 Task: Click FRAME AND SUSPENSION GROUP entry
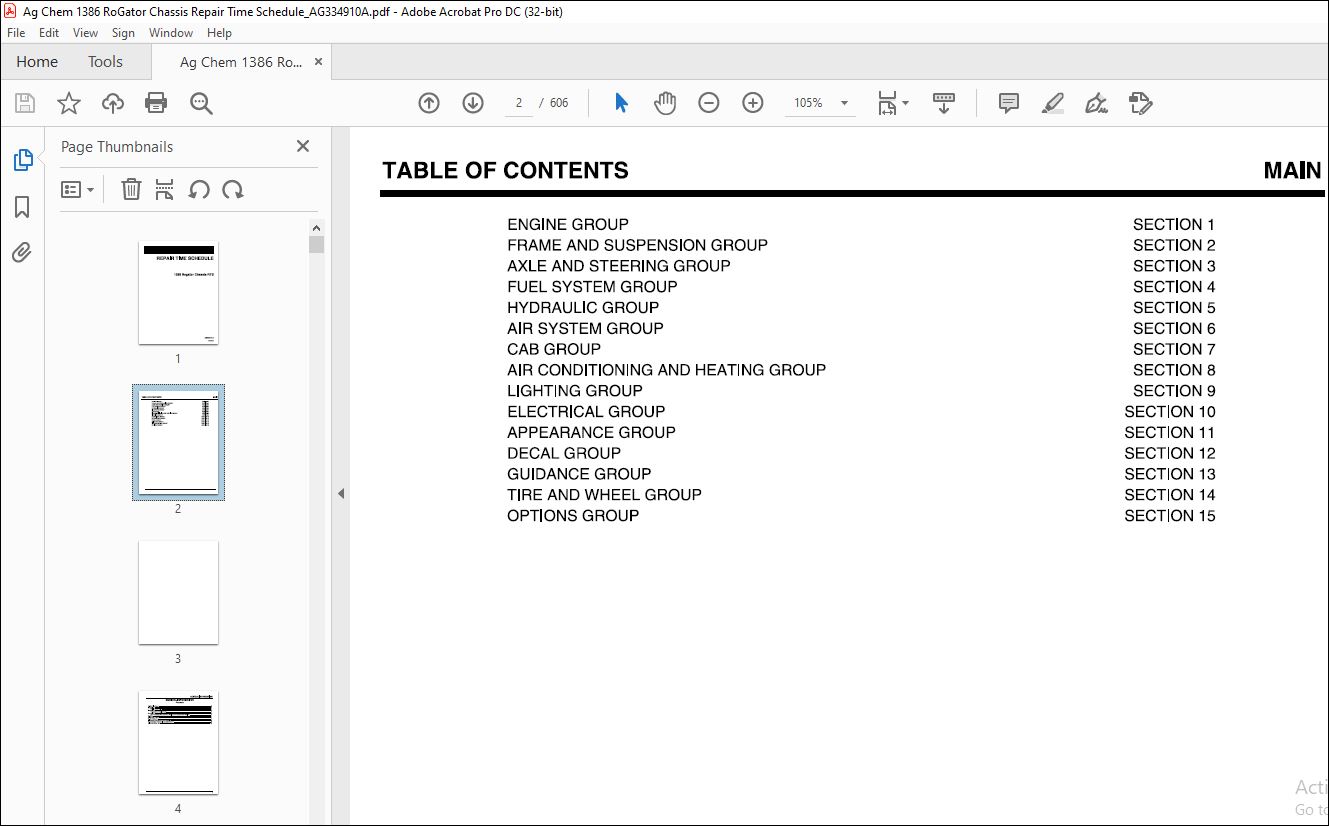(637, 245)
